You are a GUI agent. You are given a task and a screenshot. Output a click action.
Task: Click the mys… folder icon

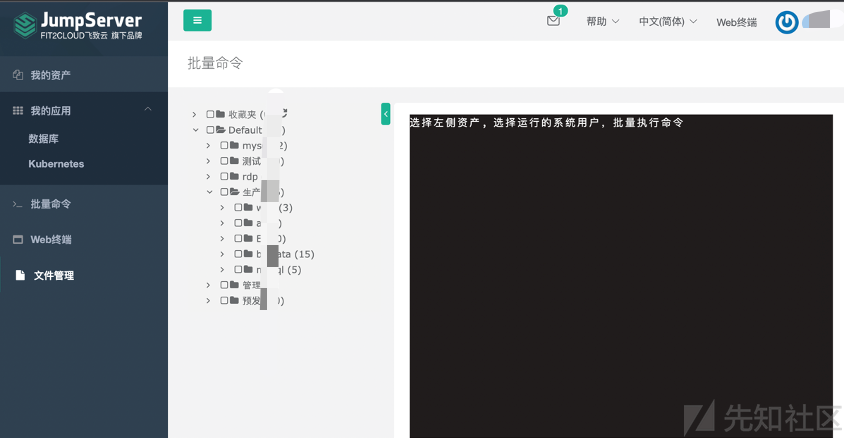pyautogui.click(x=234, y=145)
